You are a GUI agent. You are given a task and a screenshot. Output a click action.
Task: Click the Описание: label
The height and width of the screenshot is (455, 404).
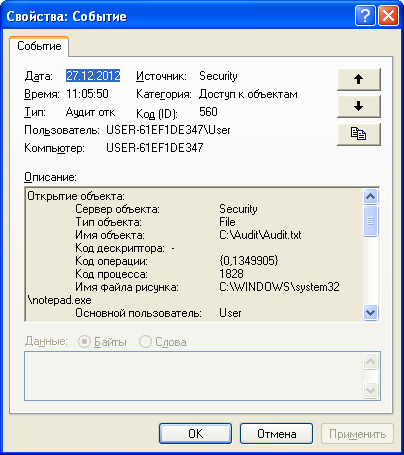pos(50,177)
